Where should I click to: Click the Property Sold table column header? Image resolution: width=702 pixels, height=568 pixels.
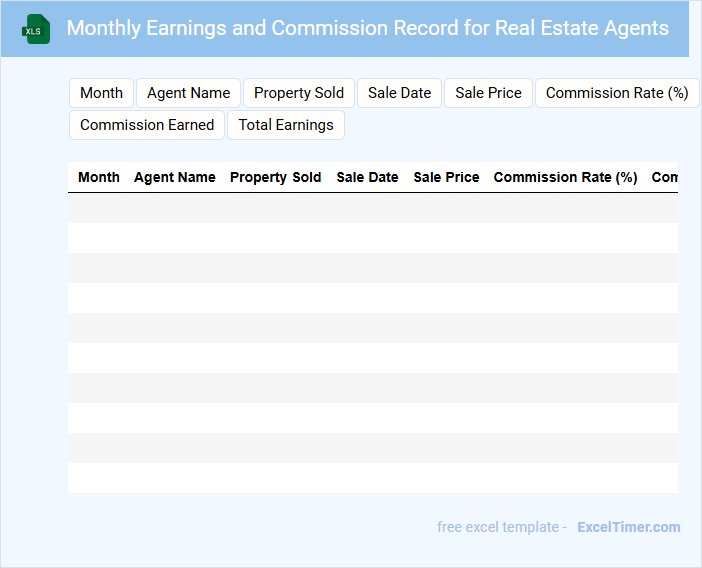[x=275, y=177]
